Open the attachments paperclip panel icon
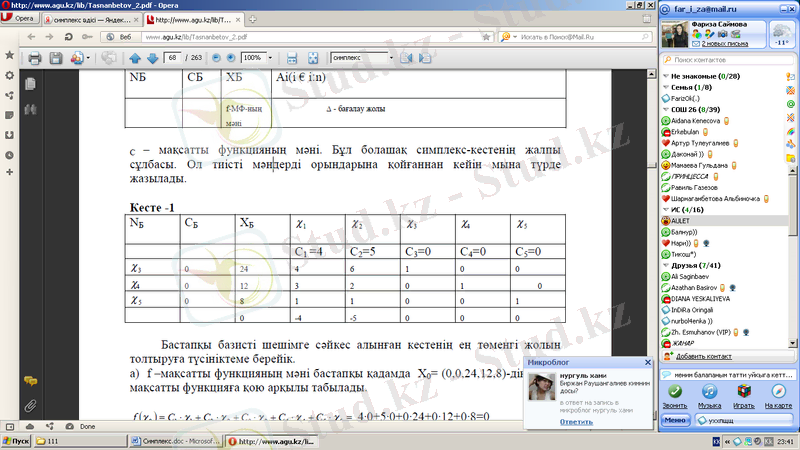This screenshot has height=450, width=800. click(x=30, y=405)
